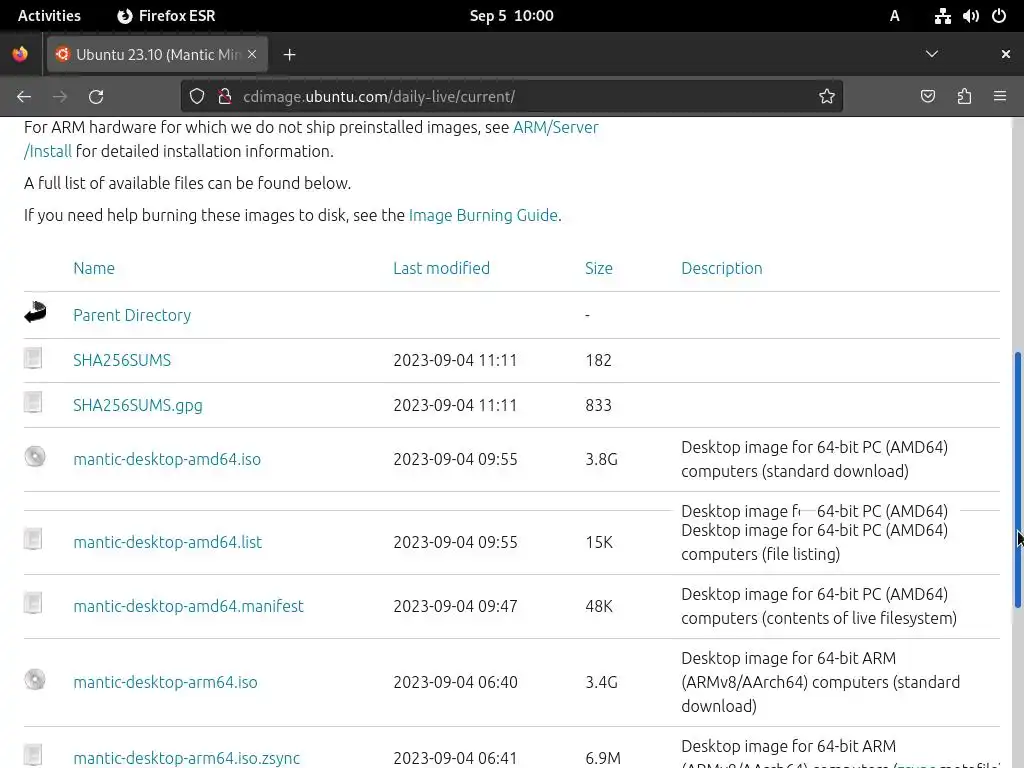
Task: Open a new tab with plus button
Action: pyautogui.click(x=289, y=55)
